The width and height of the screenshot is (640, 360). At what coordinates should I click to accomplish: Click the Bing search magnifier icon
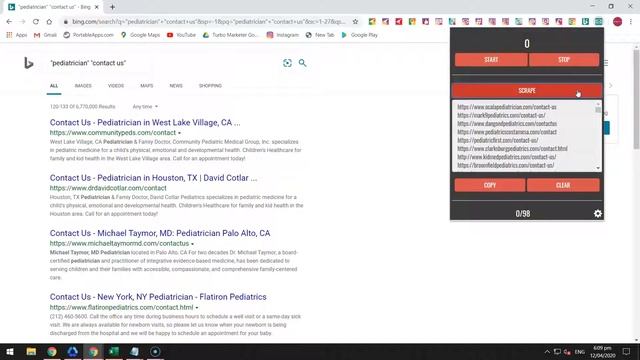coord(302,63)
